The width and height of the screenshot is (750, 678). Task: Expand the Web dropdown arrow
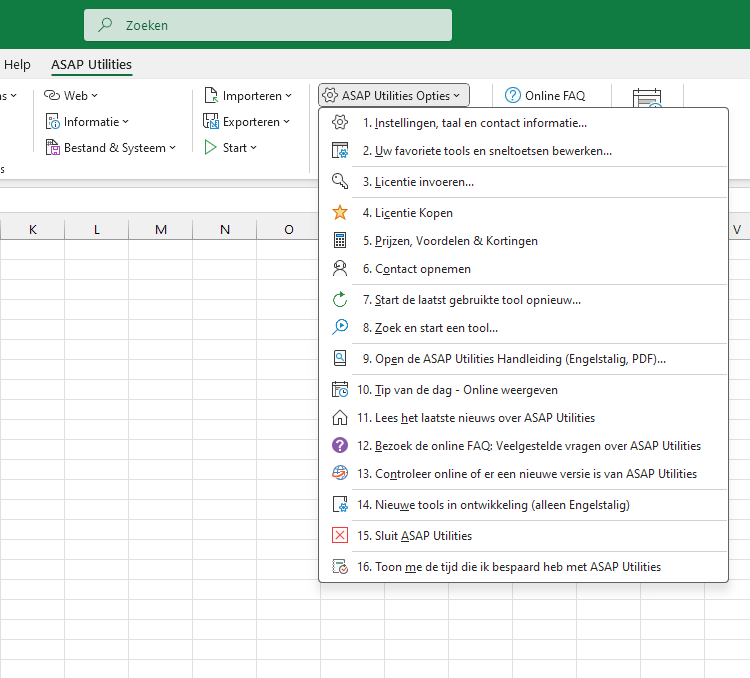point(95,96)
